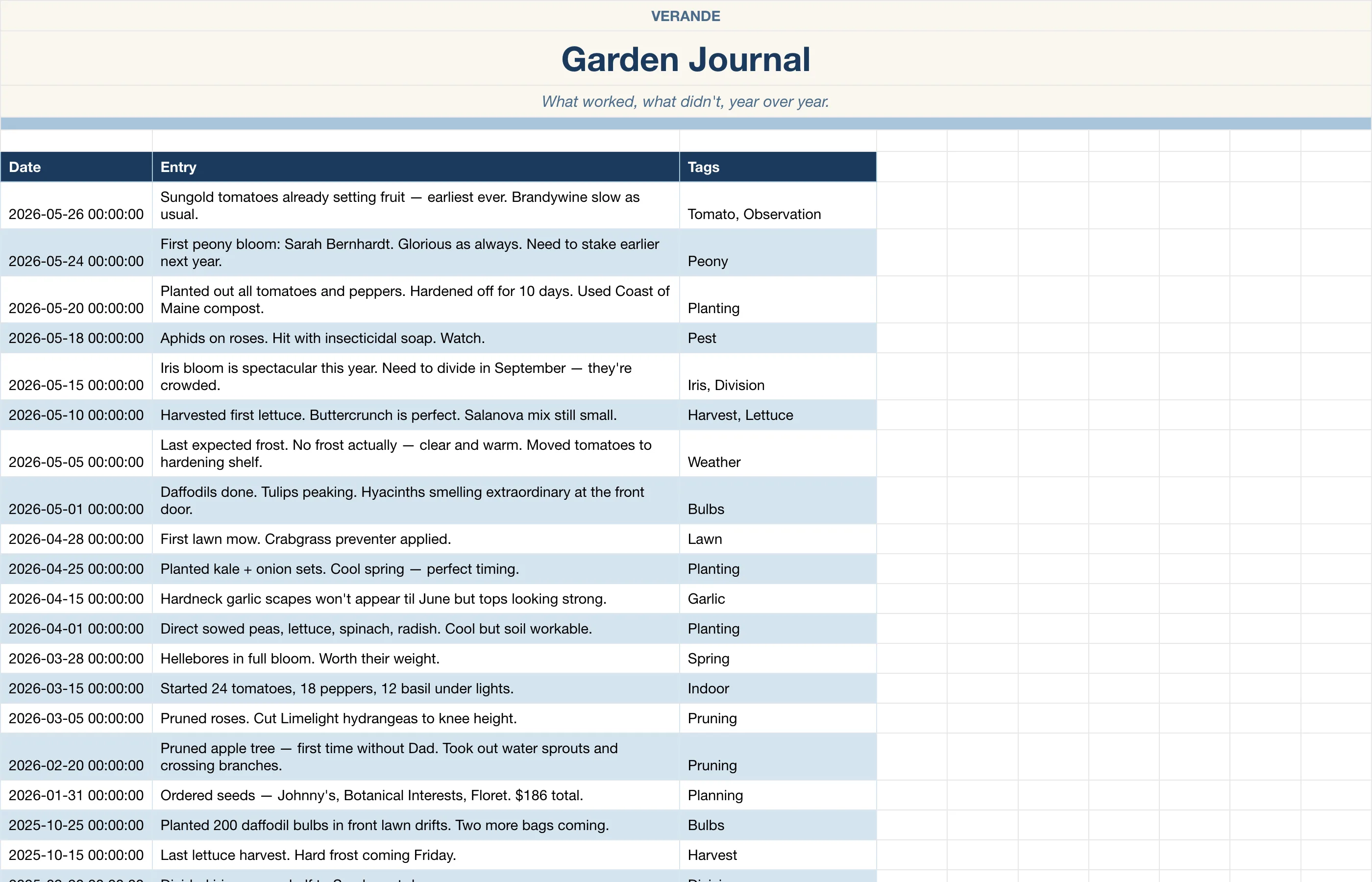The height and width of the screenshot is (882, 1372).
Task: Select the Garlic tag cell
Action: click(x=778, y=598)
